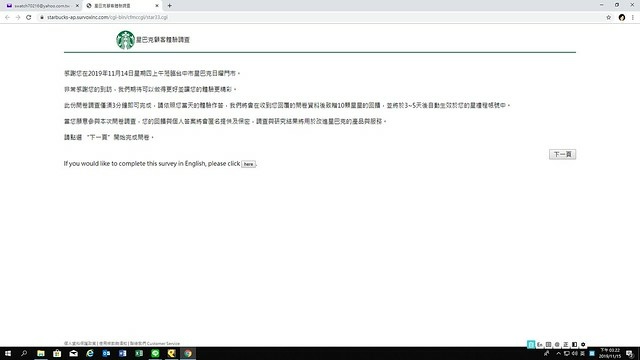Open Word from taskbar
The width and height of the screenshot is (640, 360).
[122, 353]
